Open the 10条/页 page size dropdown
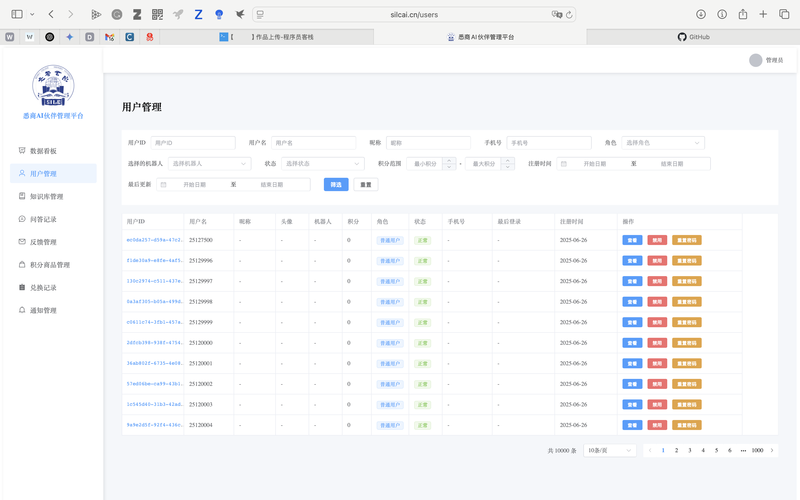The height and width of the screenshot is (500, 800). [610, 451]
